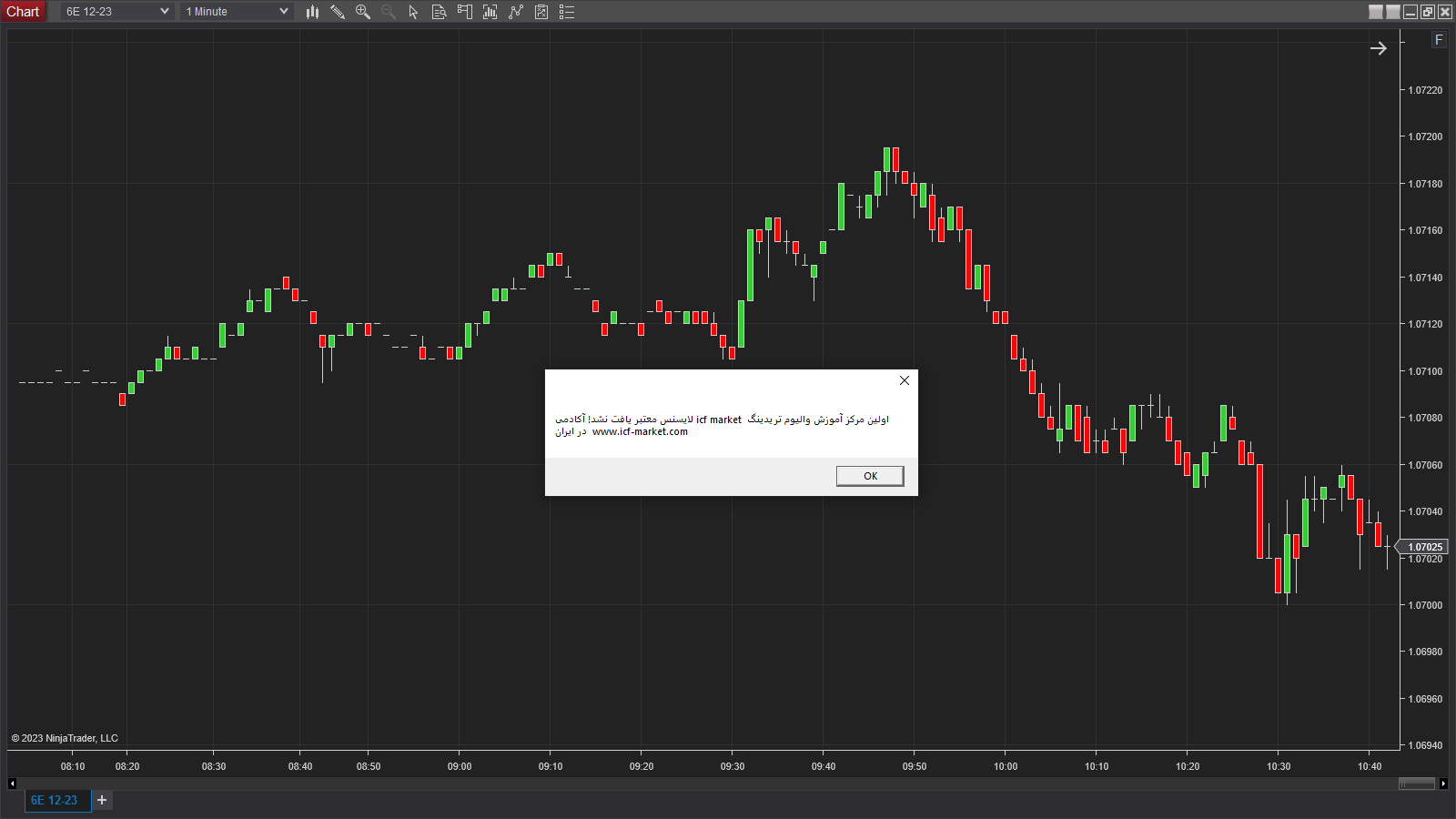Click the zoom out magnifier icon
Image resolution: width=1456 pixels, height=819 pixels.
pos(389,12)
